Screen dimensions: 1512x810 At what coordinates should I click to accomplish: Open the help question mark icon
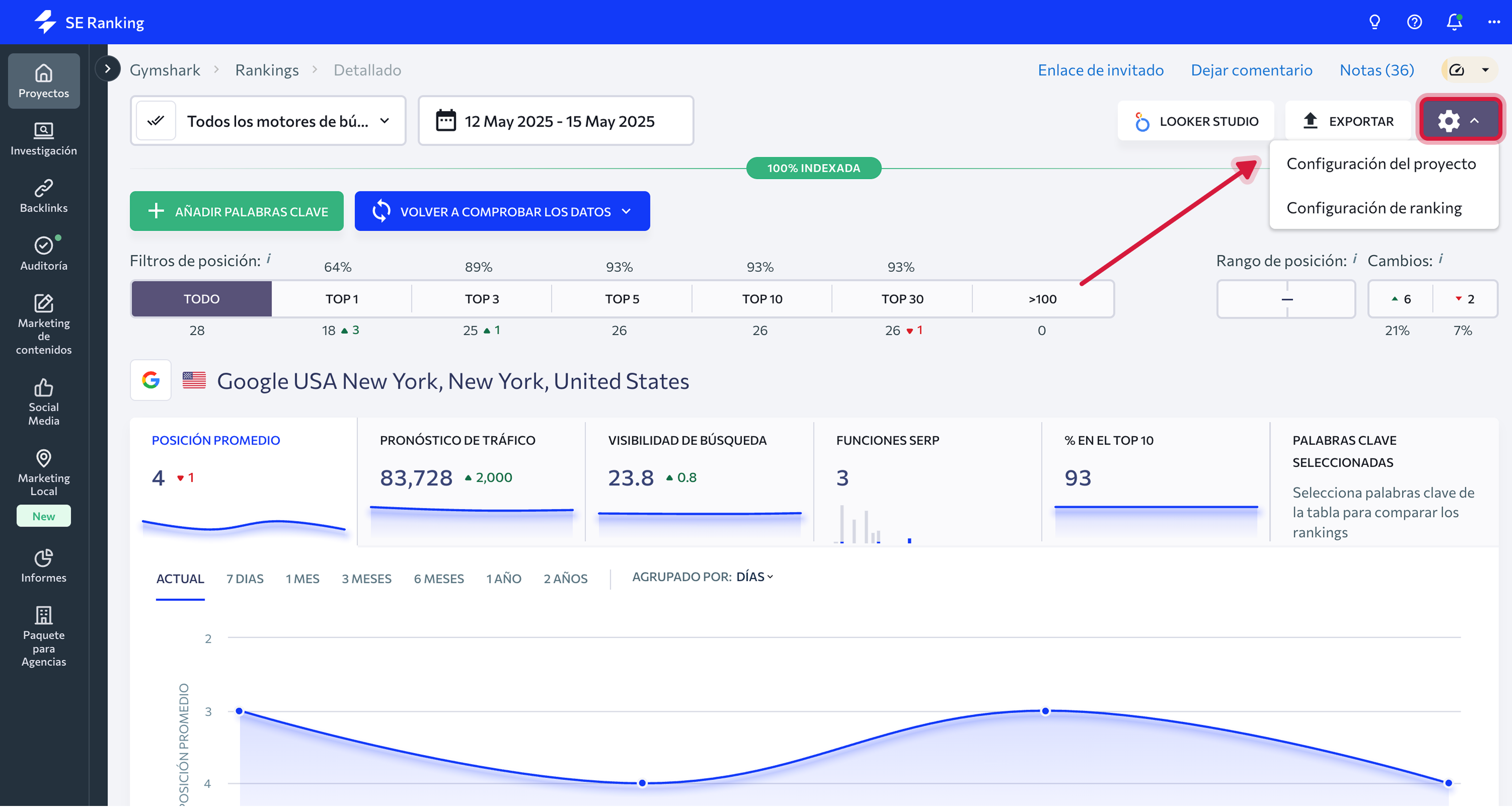click(1414, 22)
